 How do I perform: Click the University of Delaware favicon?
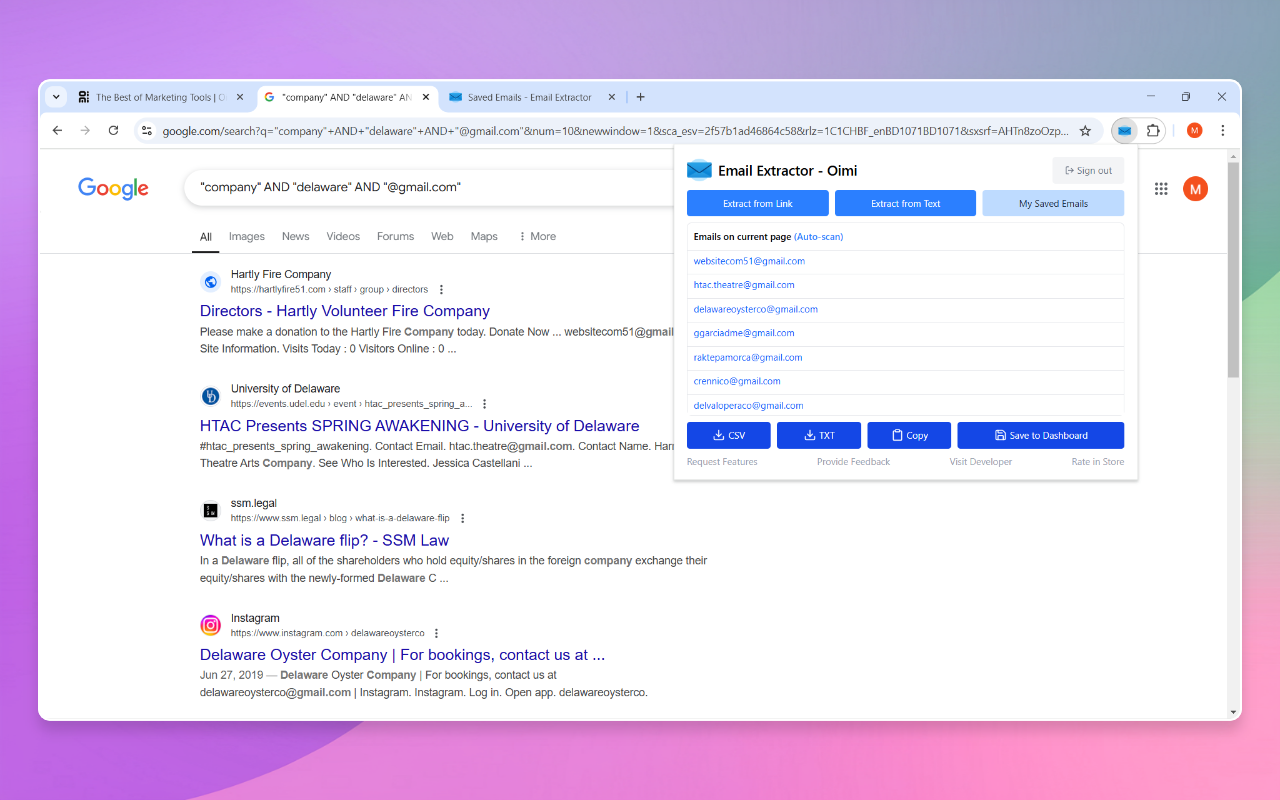[x=210, y=396]
